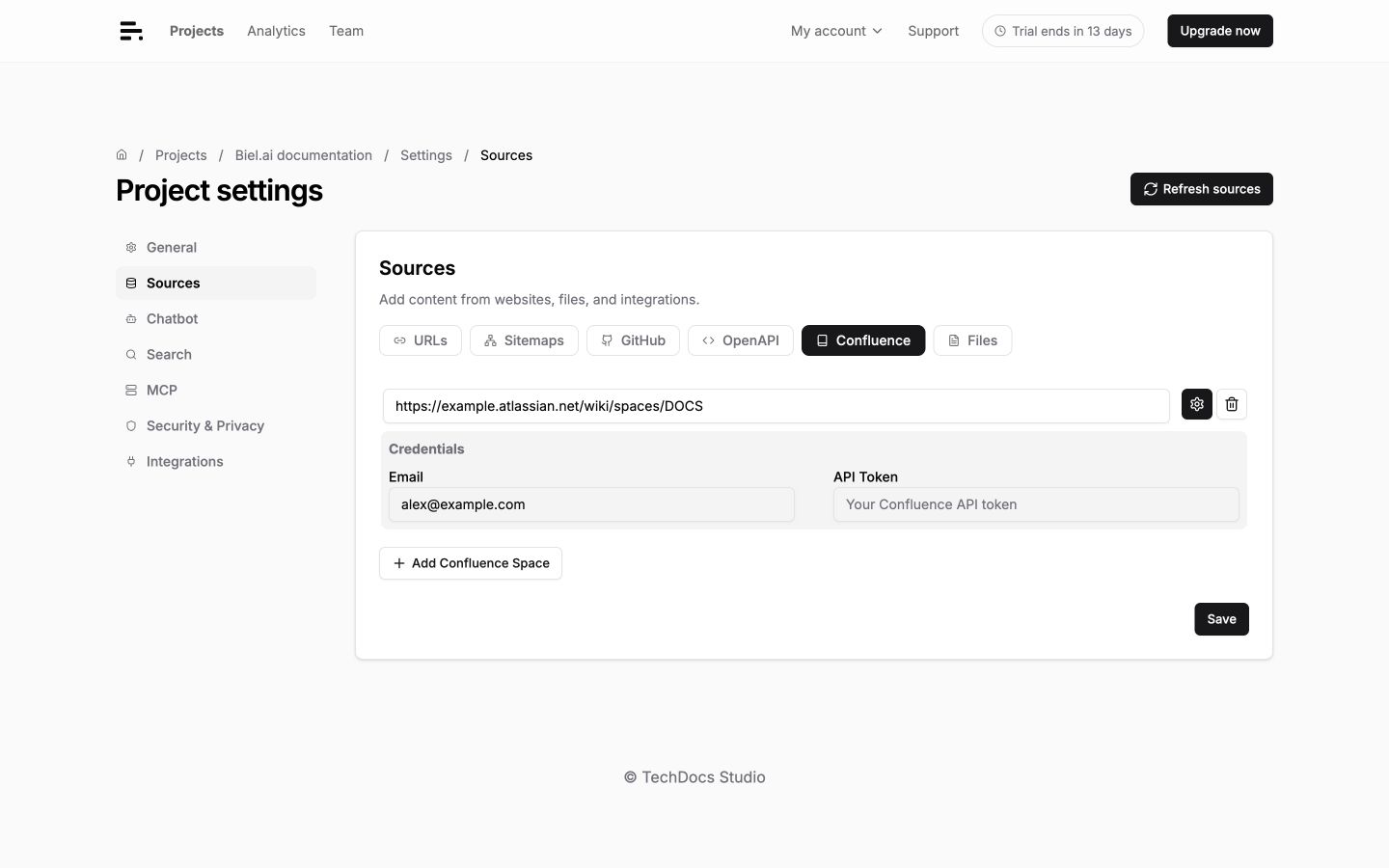Save the sources settings

pos(1221,619)
